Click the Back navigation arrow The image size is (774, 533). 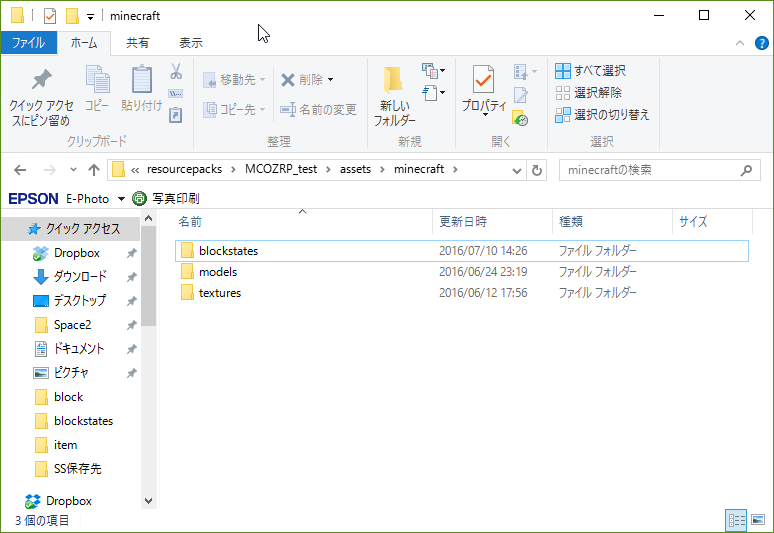click(20, 170)
